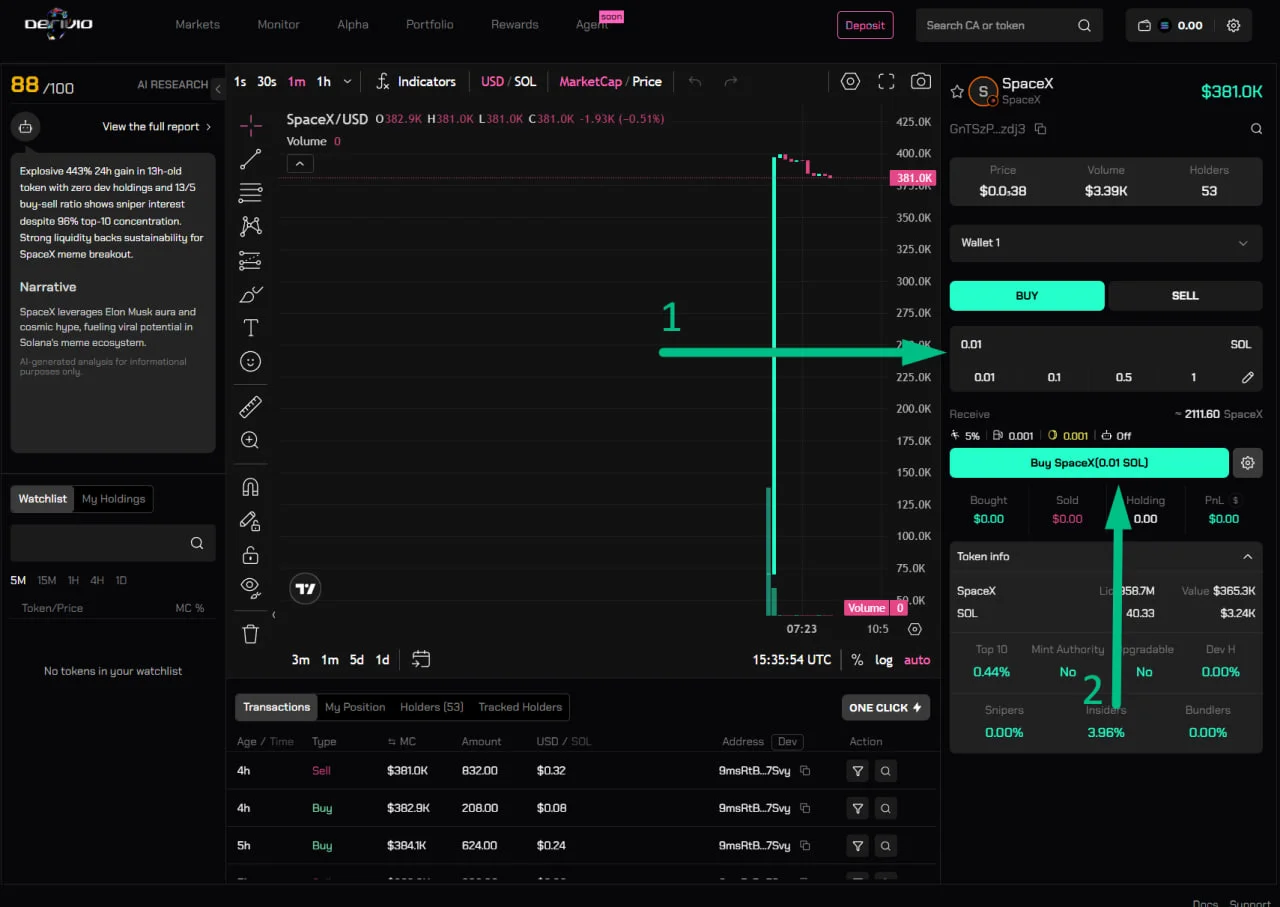
Task: Select the trend line drawing tool
Action: [251, 158]
